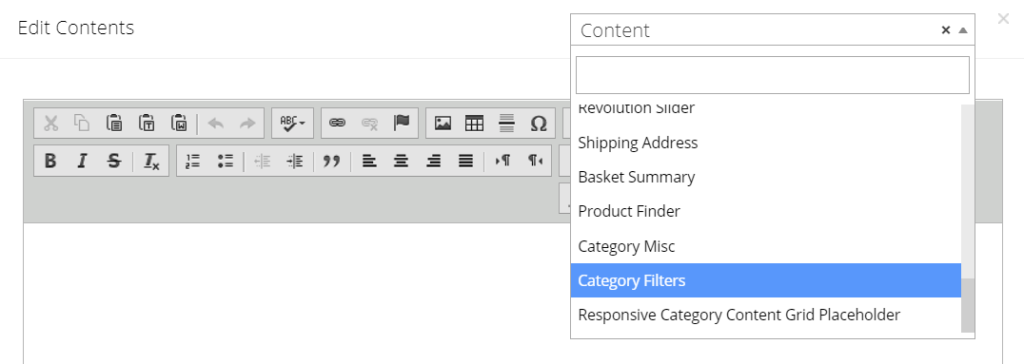Image resolution: width=1024 pixels, height=364 pixels.
Task: Toggle bold formatting in editor toolbar
Action: click(50, 161)
